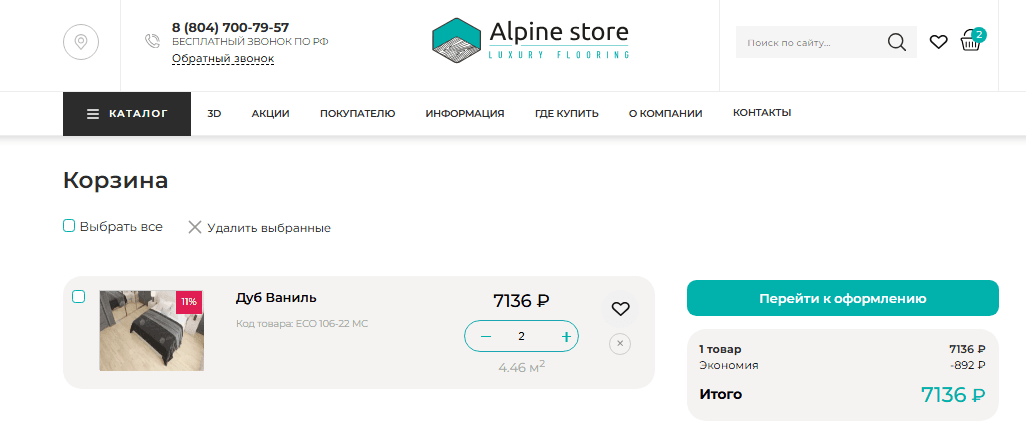
Task: Increase quantity with the plus button
Action: pos(566,336)
